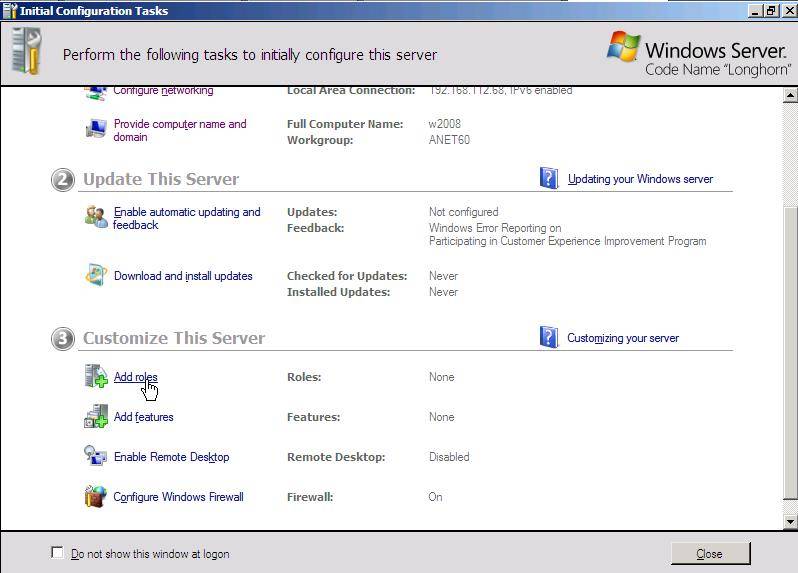Click the Initial Configuration Tasks title bar icon
This screenshot has width=798, height=573.
point(10,10)
